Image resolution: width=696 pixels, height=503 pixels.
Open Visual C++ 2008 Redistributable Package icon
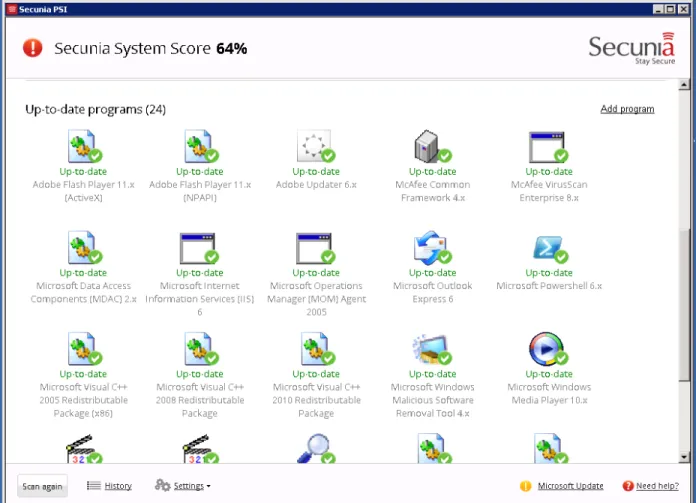pyautogui.click(x=201, y=349)
